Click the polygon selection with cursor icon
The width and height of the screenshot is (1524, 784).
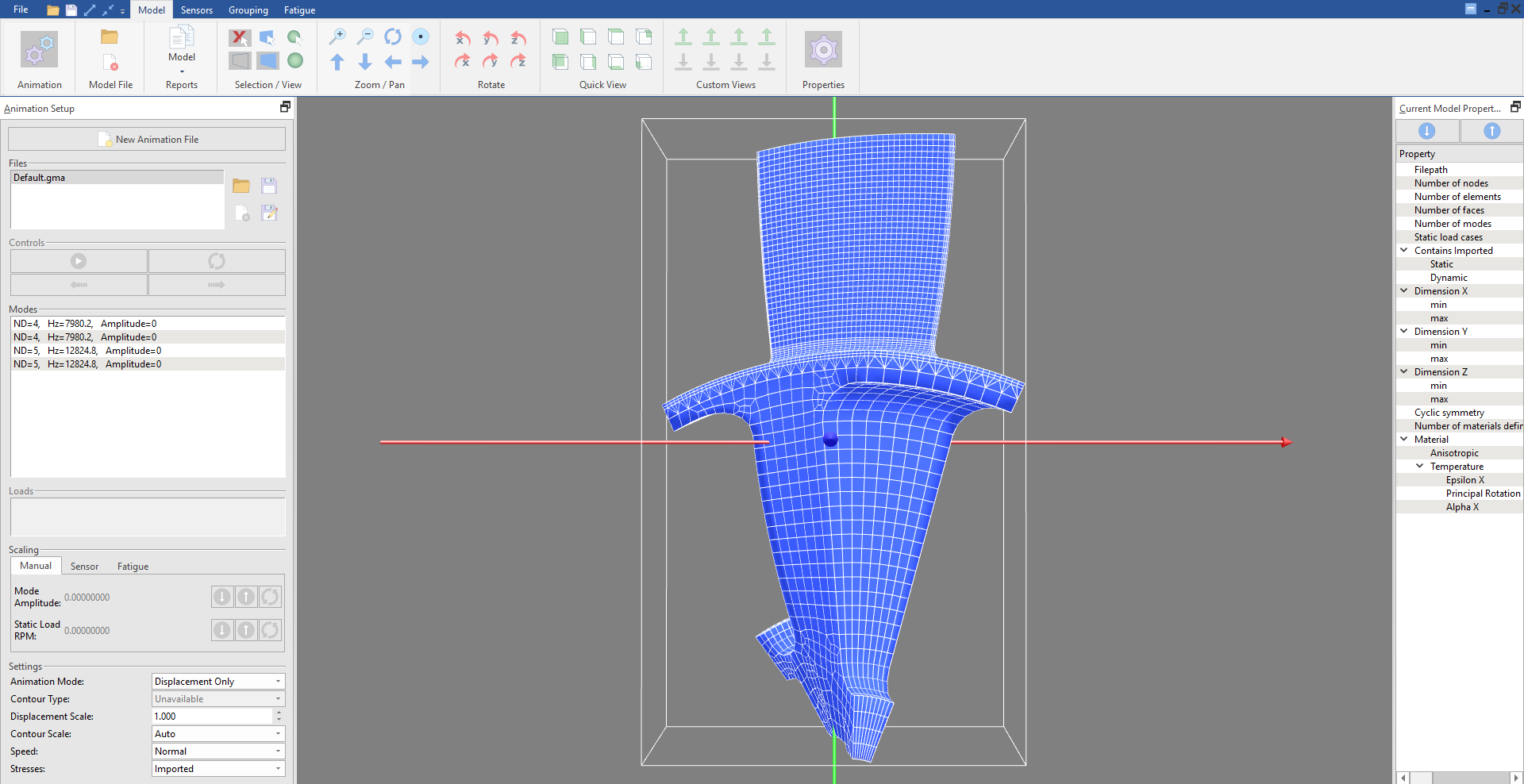tap(267, 37)
